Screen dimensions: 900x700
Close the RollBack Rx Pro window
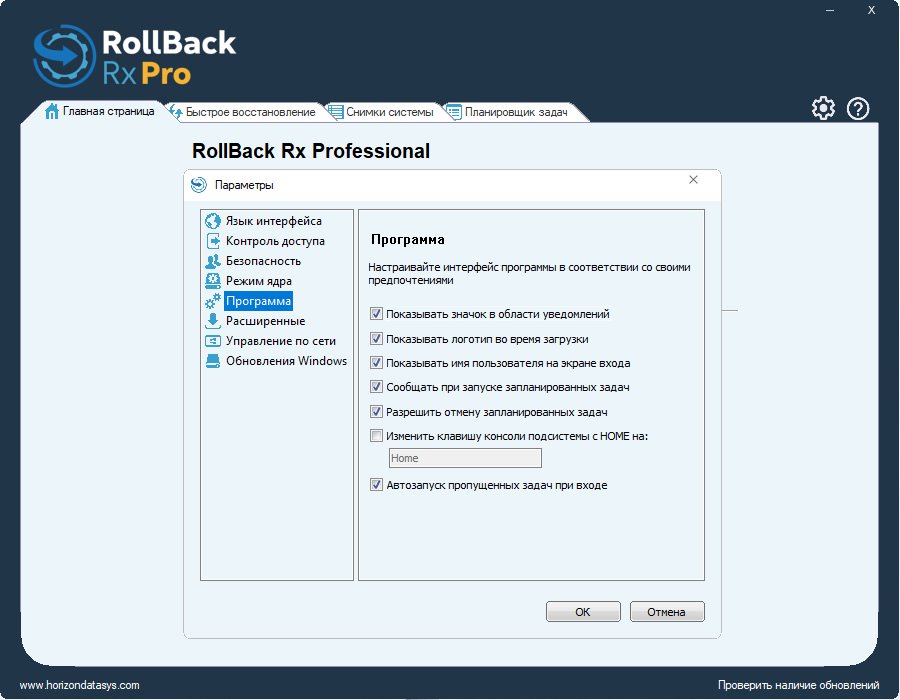[x=871, y=10]
